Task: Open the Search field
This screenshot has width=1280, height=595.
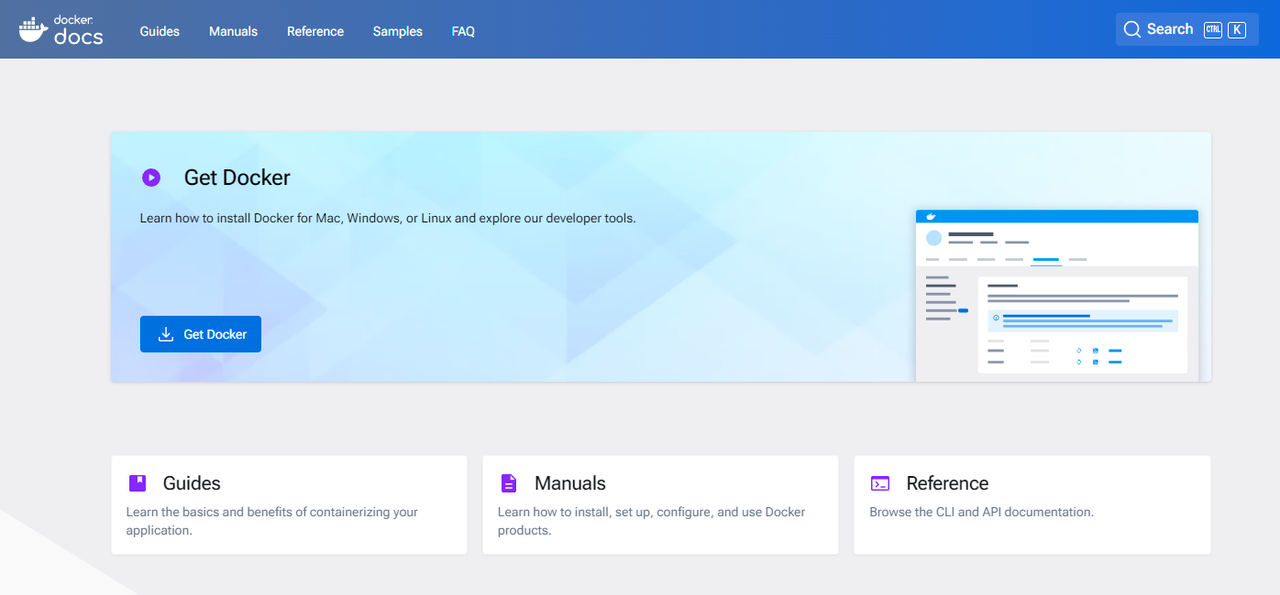Action: pyautogui.click(x=1187, y=29)
